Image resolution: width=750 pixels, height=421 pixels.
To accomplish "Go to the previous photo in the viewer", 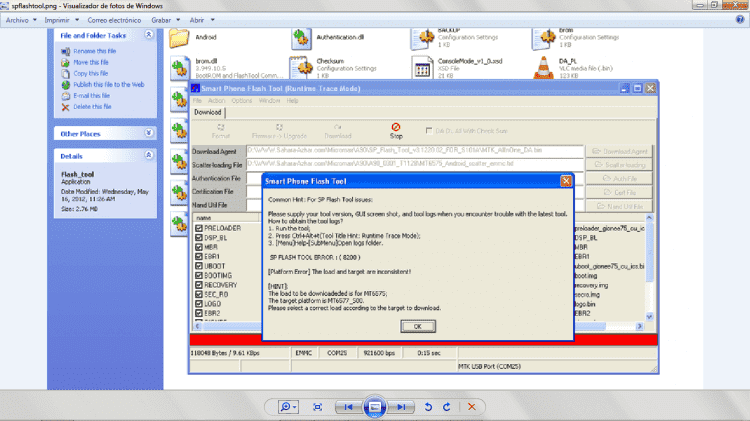I will [348, 407].
